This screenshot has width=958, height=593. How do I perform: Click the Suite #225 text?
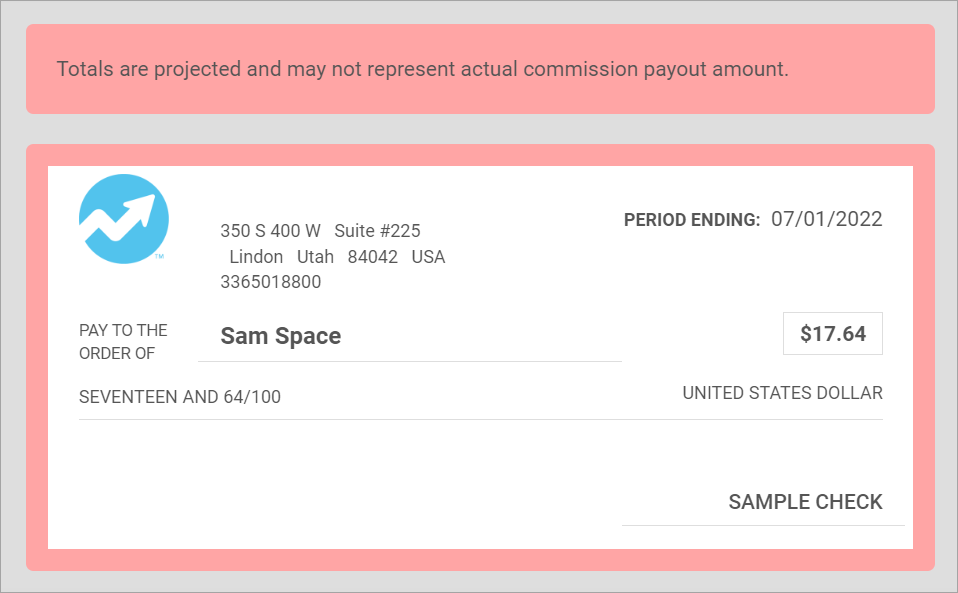377,231
